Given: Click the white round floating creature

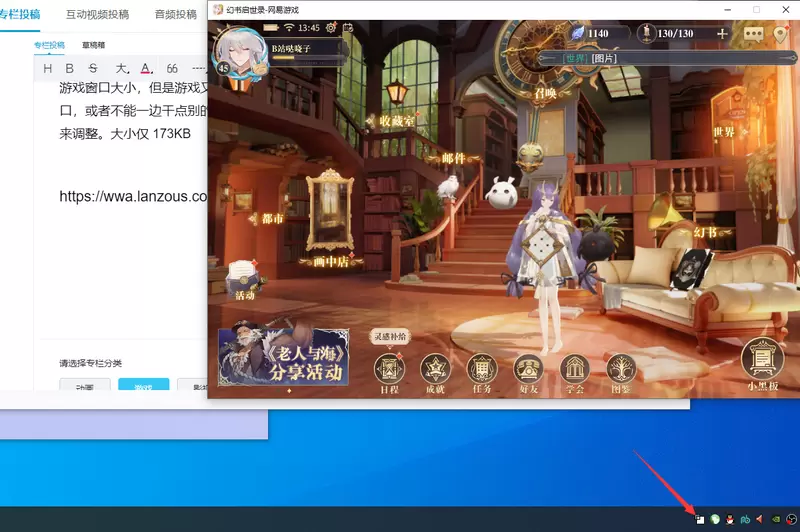Looking at the screenshot, I should (502, 193).
